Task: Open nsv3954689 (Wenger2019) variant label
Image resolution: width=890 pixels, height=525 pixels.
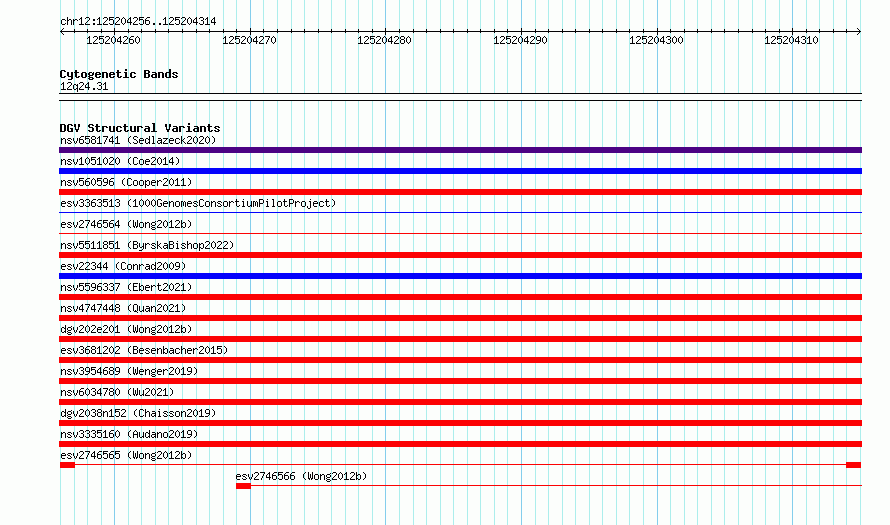Action: point(129,371)
